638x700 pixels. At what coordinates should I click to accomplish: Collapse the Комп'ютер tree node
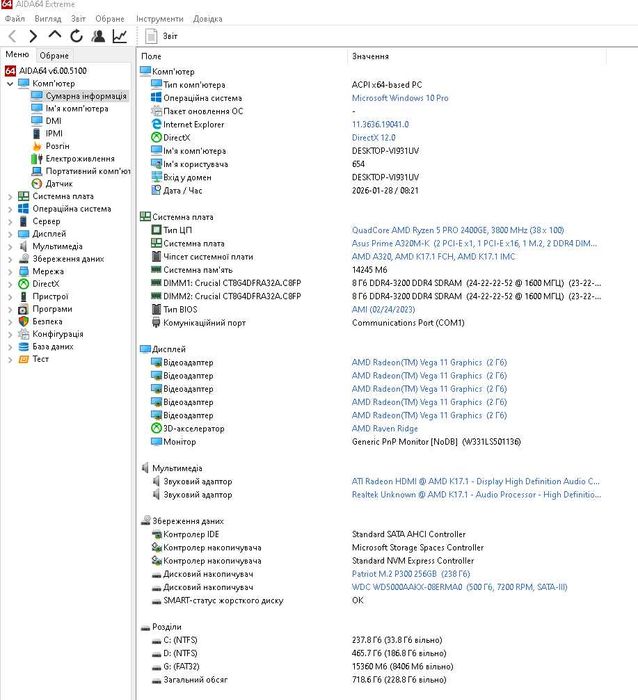pos(10,83)
